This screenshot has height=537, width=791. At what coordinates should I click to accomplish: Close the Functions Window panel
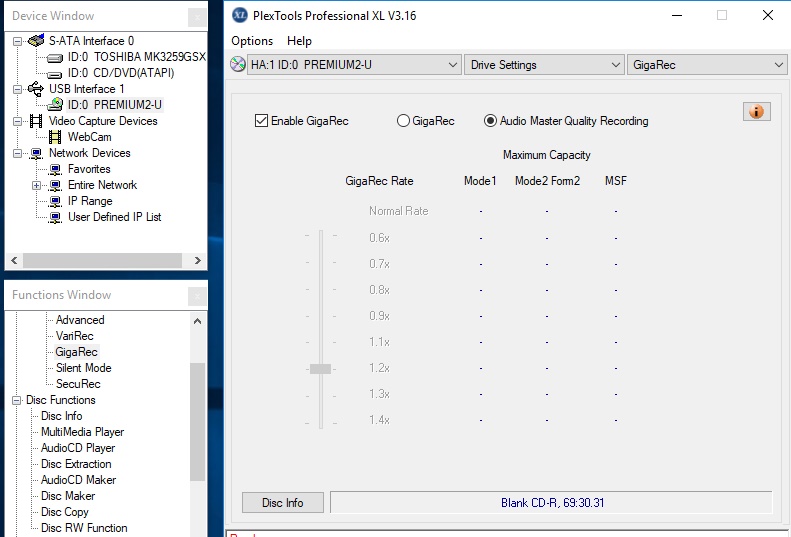(x=197, y=296)
